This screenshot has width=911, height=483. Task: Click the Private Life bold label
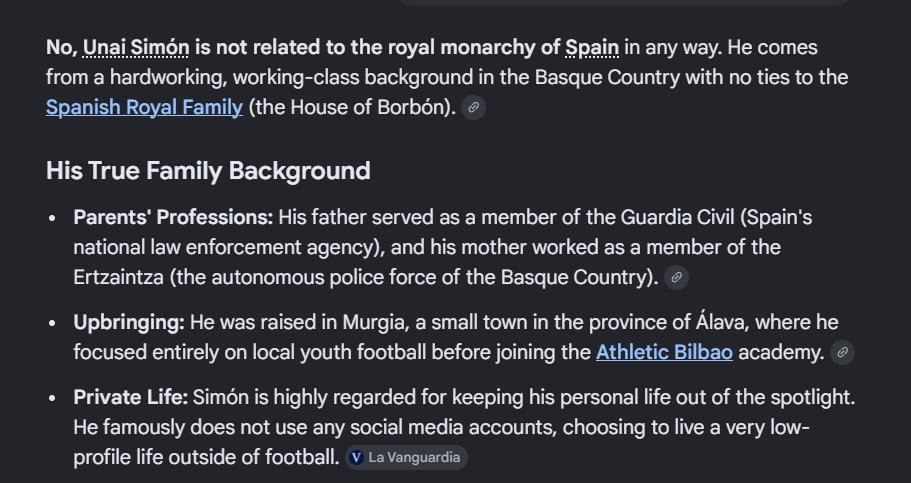(x=131, y=398)
